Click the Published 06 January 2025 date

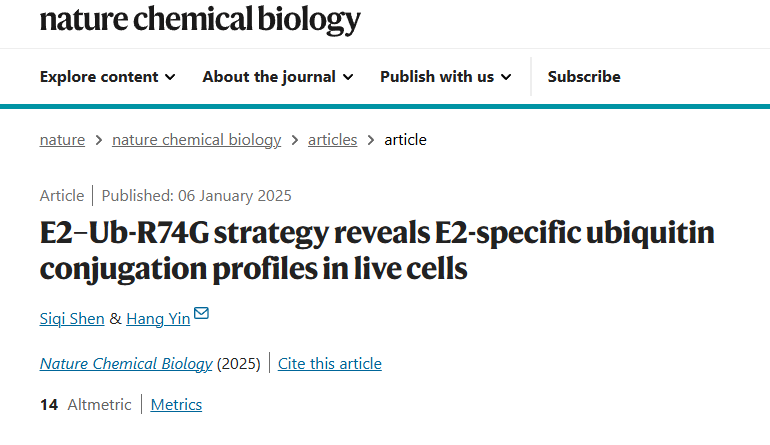(x=196, y=196)
